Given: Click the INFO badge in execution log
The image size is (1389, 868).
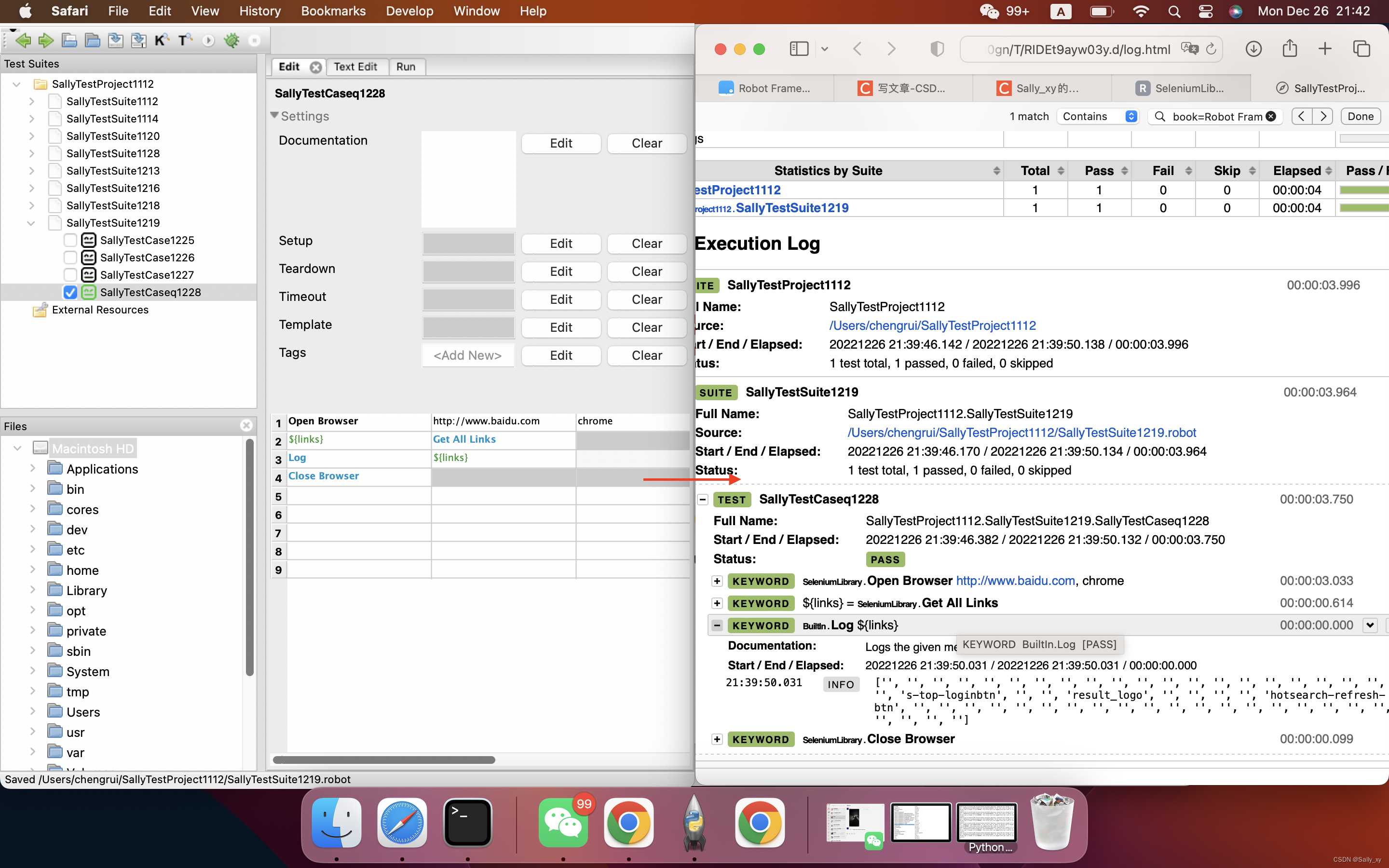Looking at the screenshot, I should (x=841, y=683).
